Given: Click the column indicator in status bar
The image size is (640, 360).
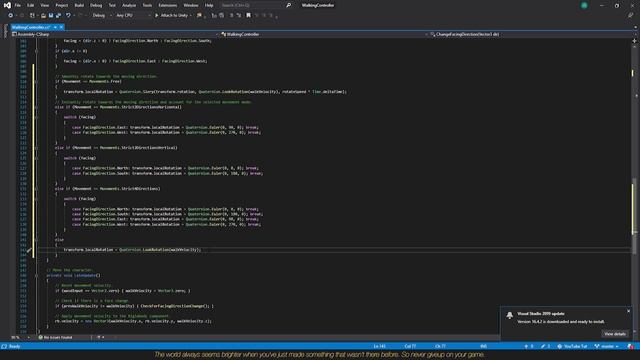Looking at the screenshot, I should click(x=410, y=346).
